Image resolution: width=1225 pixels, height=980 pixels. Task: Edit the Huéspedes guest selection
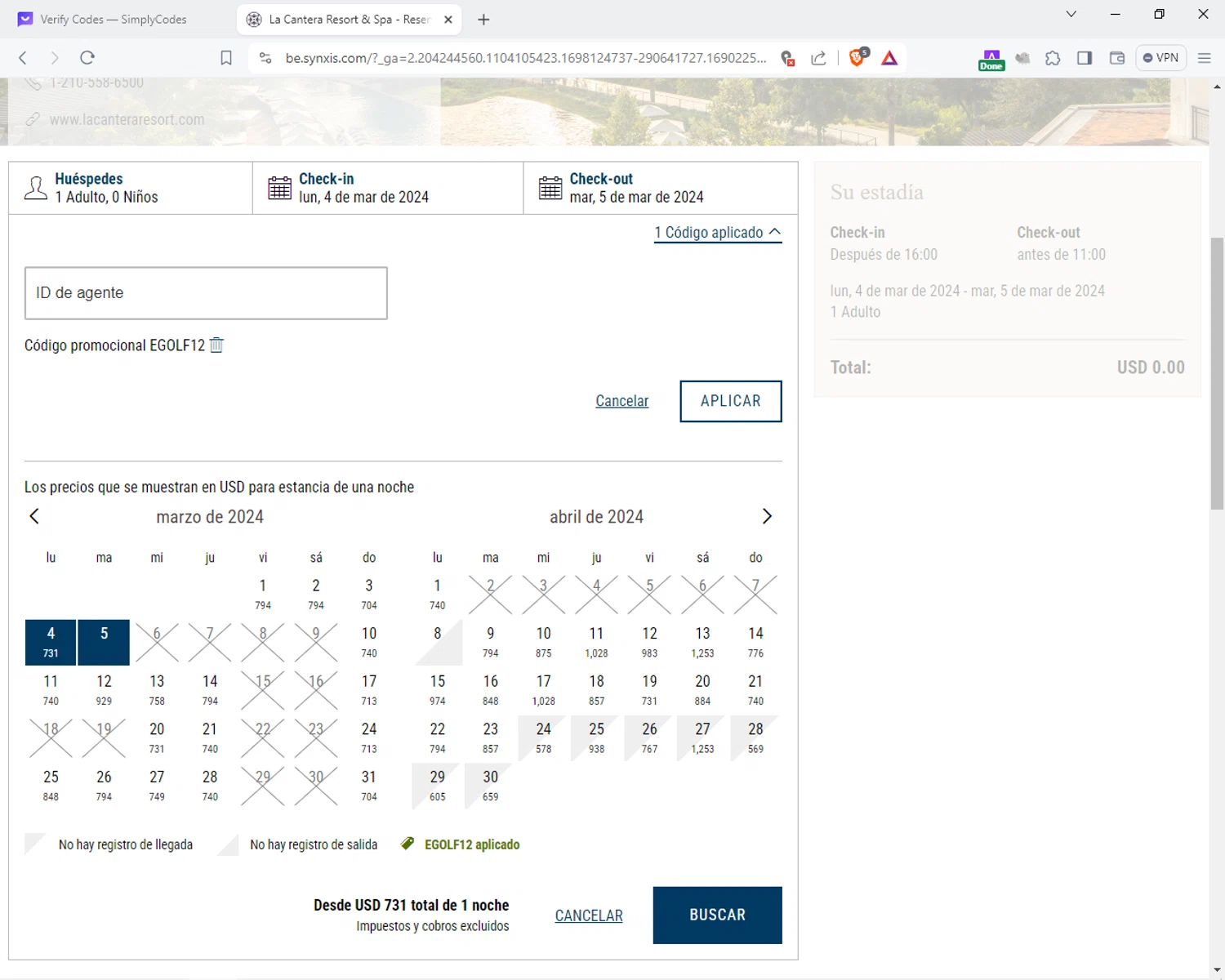click(131, 188)
